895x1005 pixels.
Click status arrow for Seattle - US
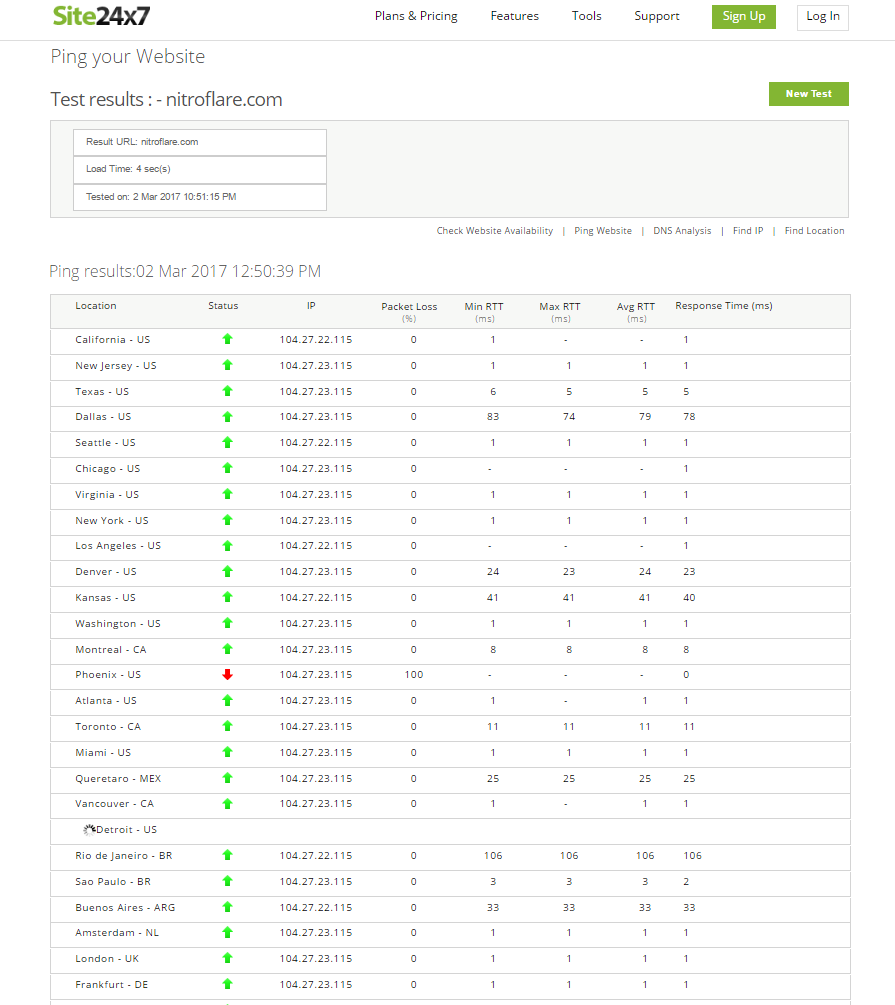coord(227,442)
